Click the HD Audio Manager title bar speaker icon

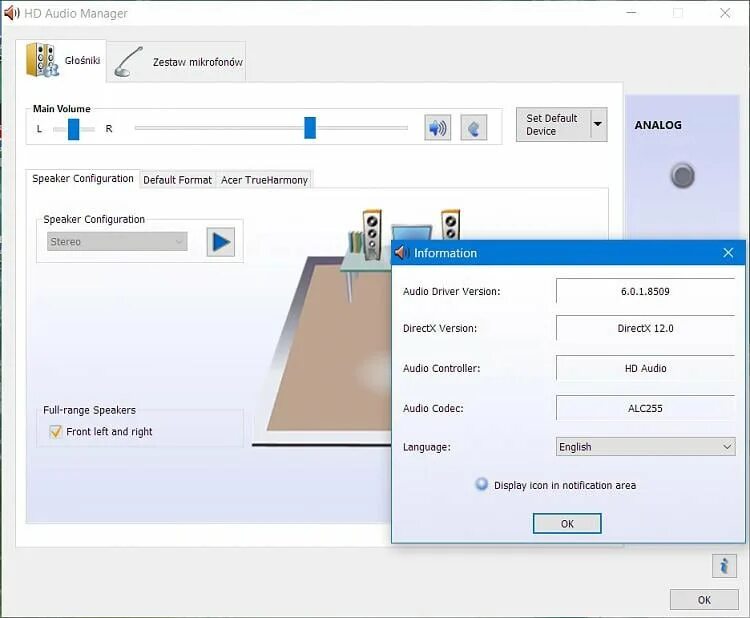(11, 13)
